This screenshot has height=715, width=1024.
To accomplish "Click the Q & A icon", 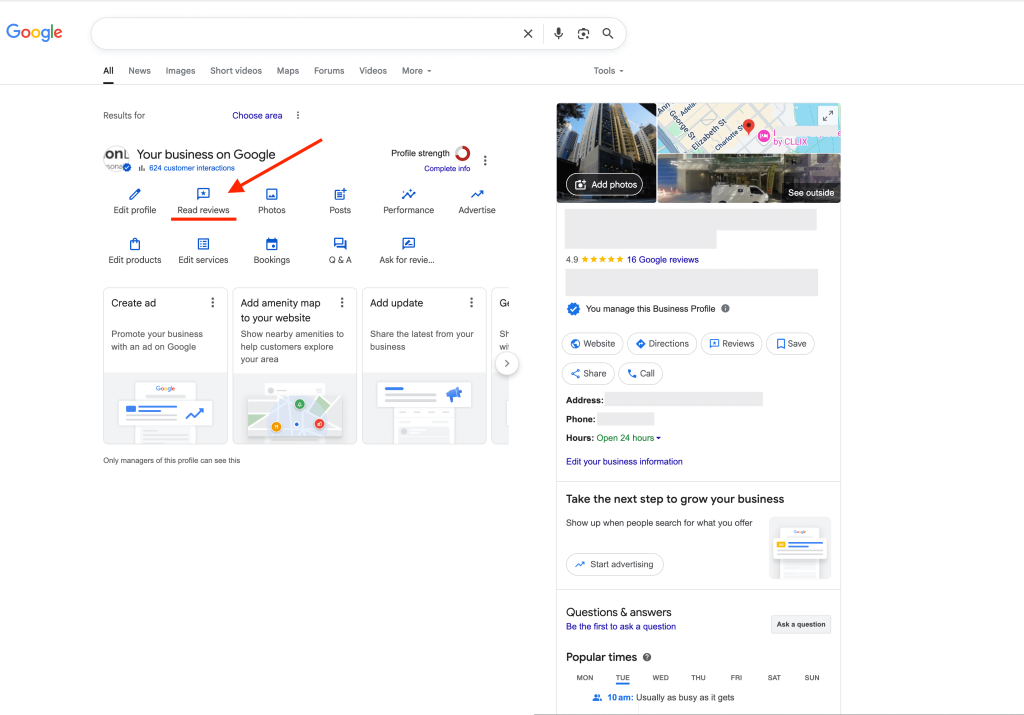I will [340, 244].
